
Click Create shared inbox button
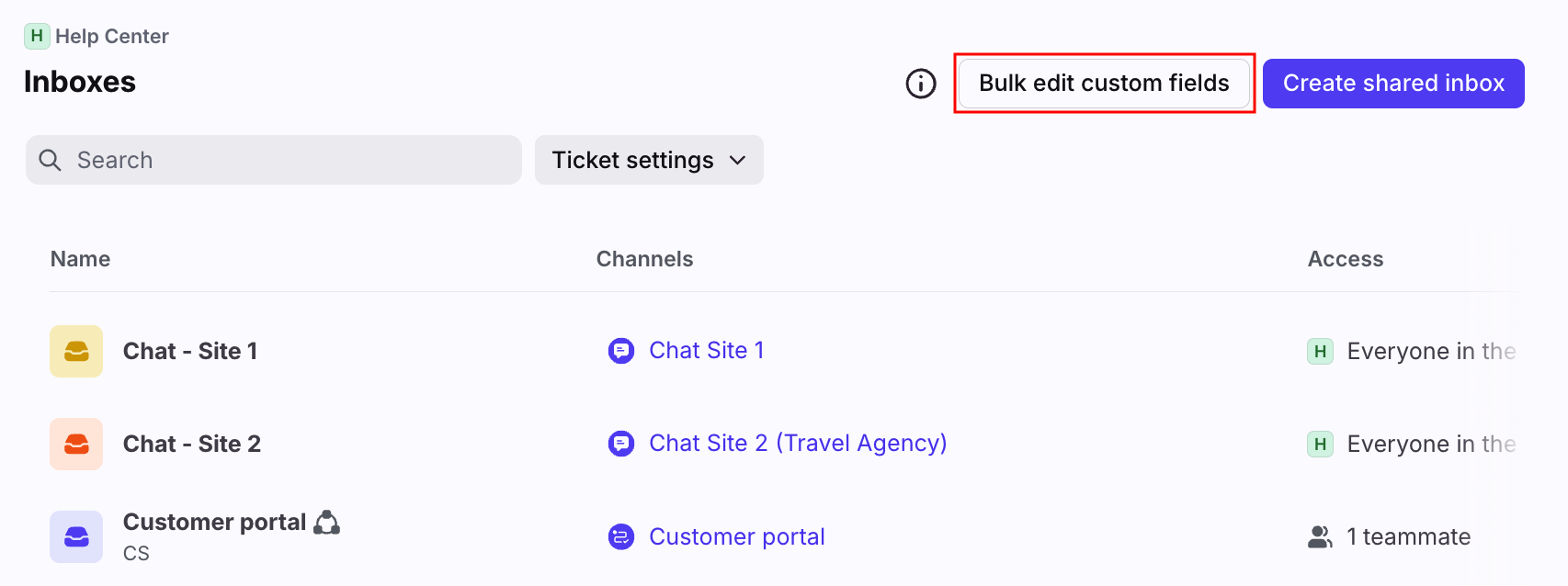tap(1393, 84)
